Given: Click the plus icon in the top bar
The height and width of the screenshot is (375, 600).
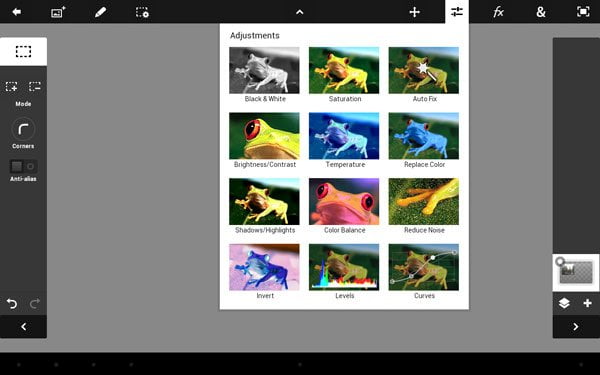Looking at the screenshot, I should pyautogui.click(x=414, y=12).
